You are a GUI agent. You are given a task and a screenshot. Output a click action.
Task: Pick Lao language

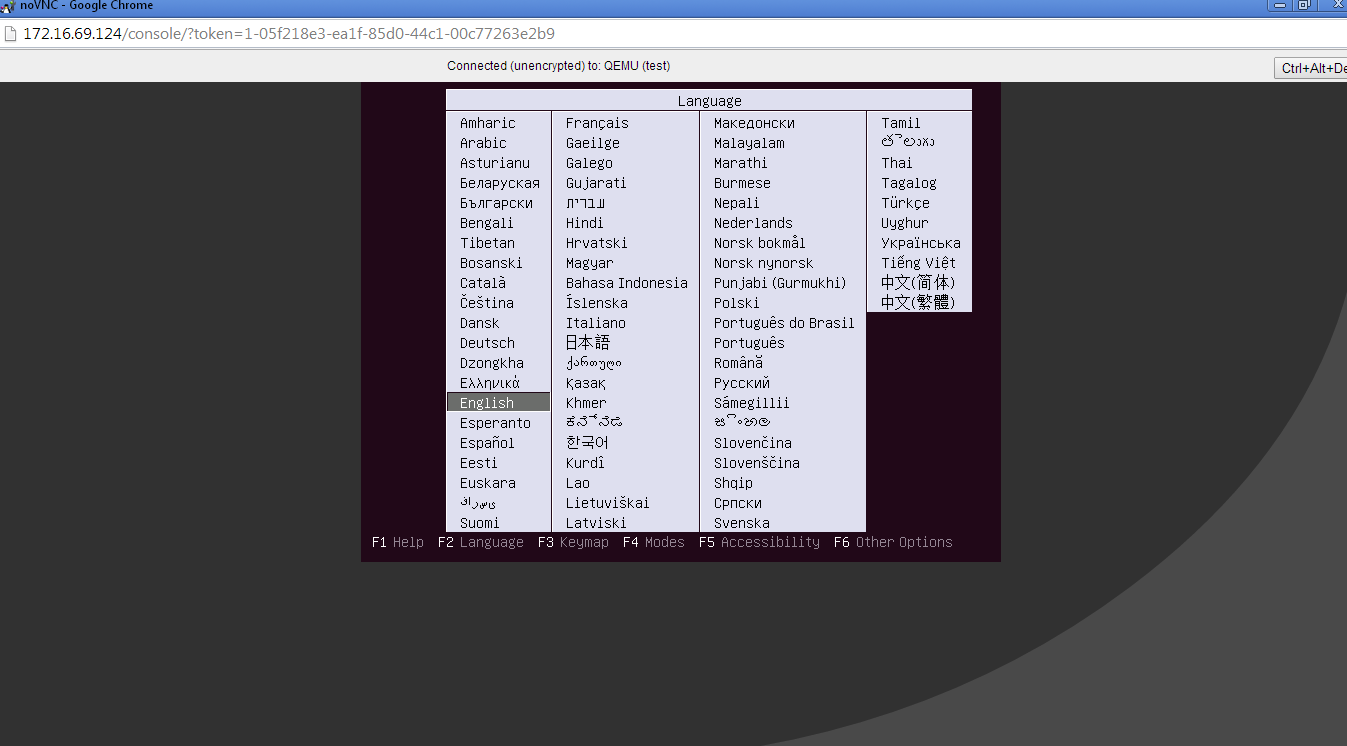(x=578, y=483)
